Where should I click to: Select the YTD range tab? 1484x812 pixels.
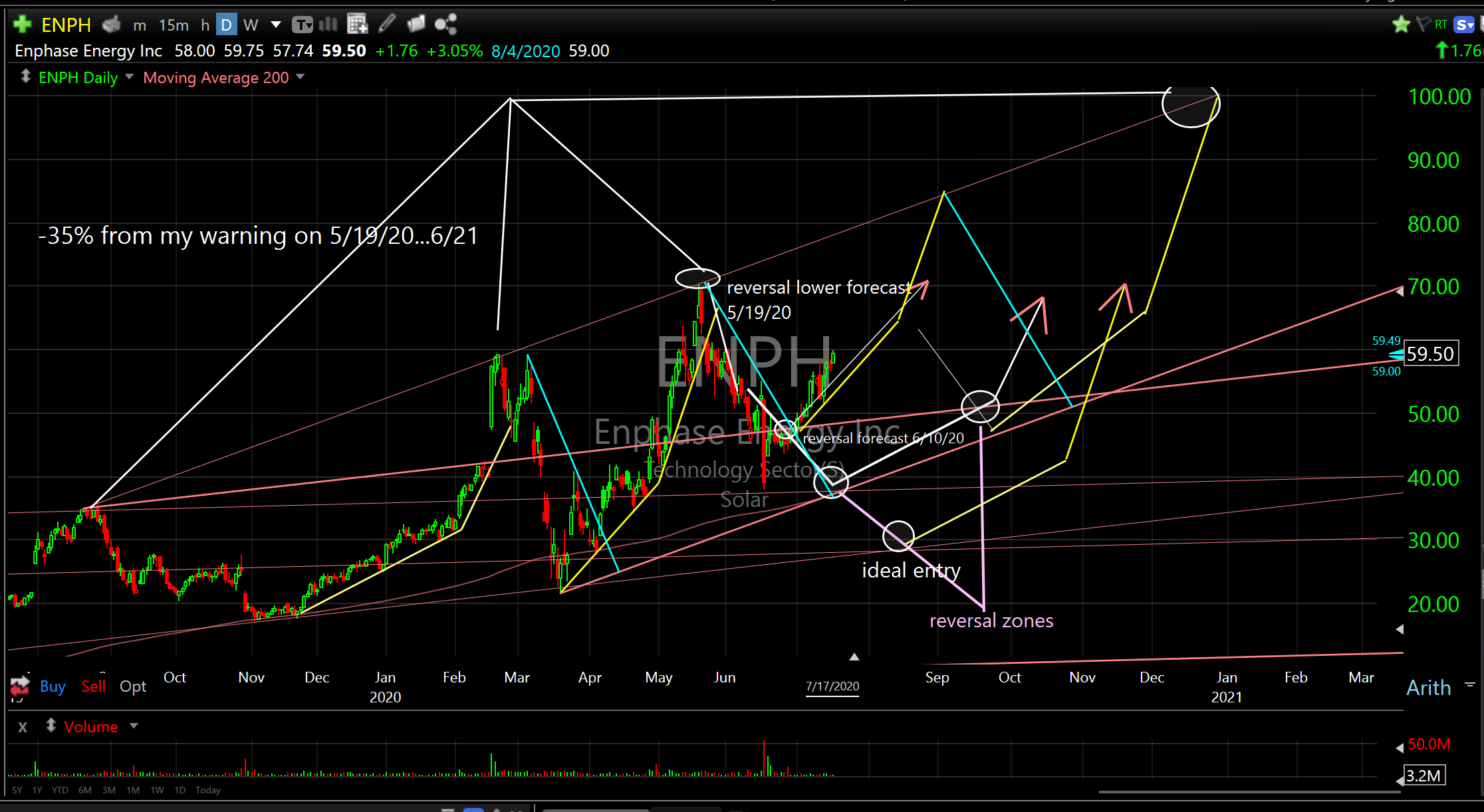point(60,790)
